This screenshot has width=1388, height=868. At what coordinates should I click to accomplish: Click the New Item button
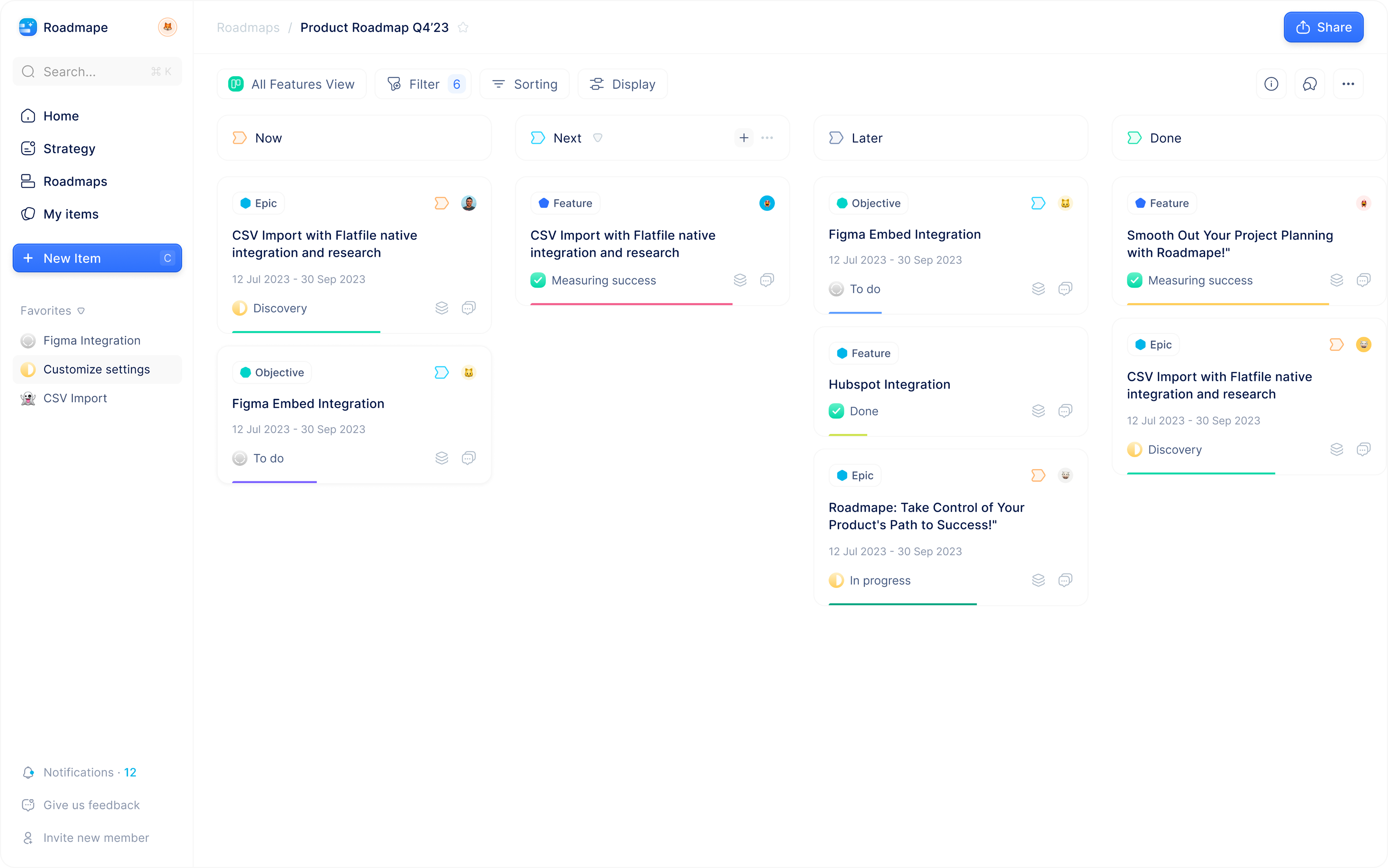[97, 258]
